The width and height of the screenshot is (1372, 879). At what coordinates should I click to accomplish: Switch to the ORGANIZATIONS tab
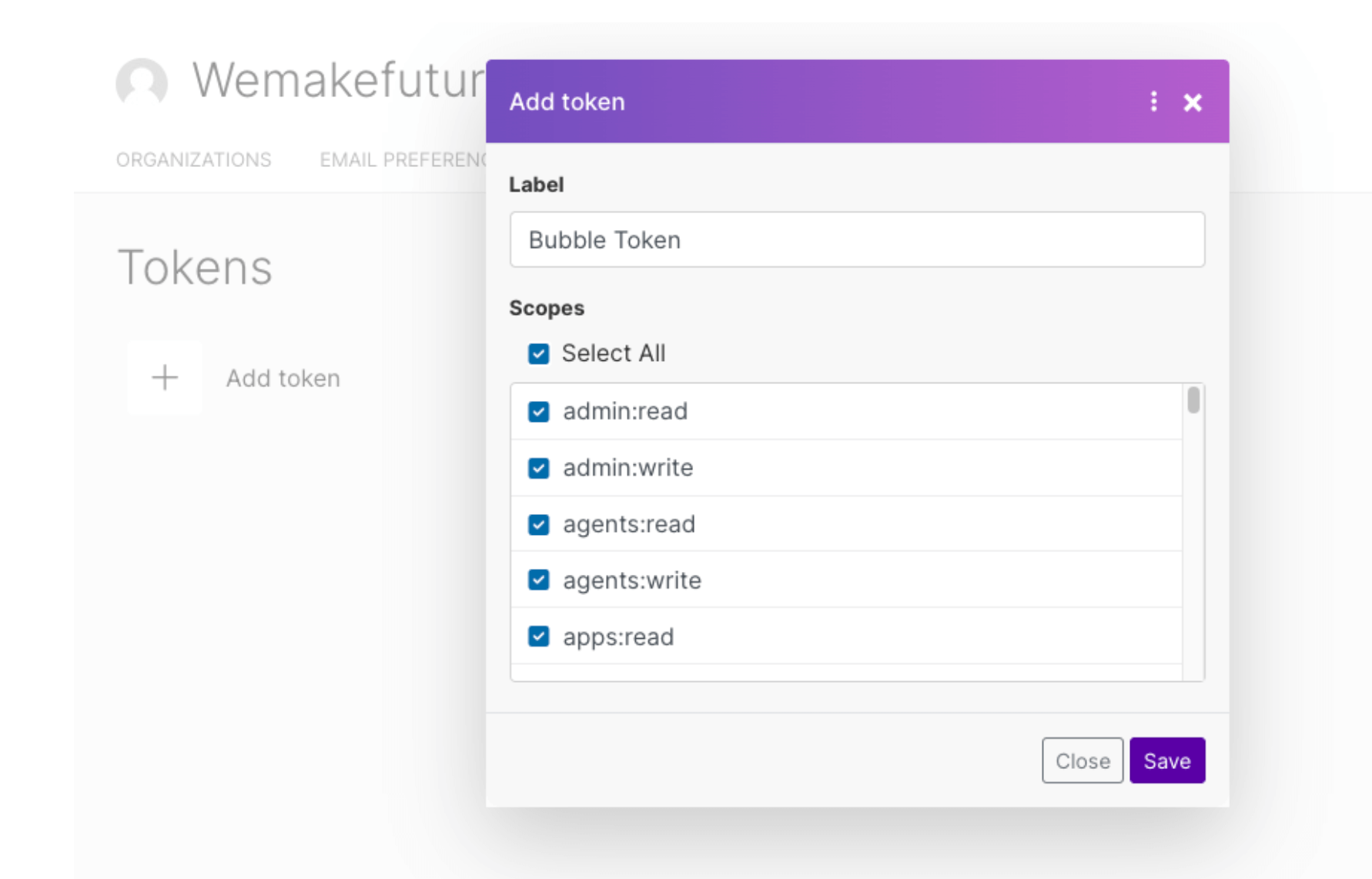point(193,160)
